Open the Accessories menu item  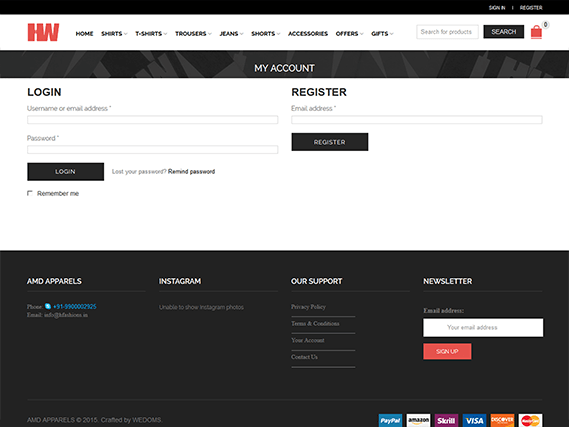308,34
